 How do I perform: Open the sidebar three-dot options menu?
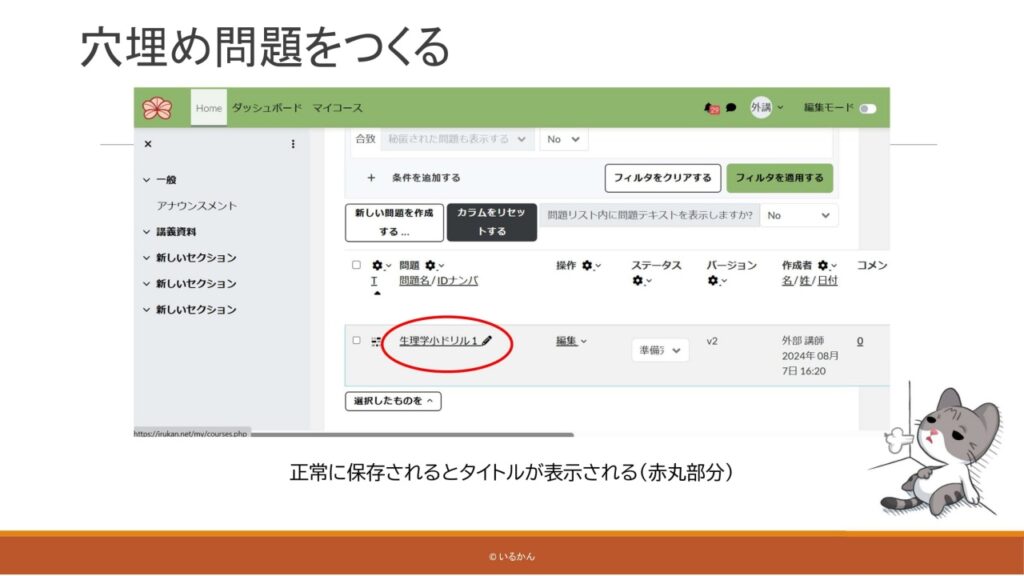(x=293, y=144)
